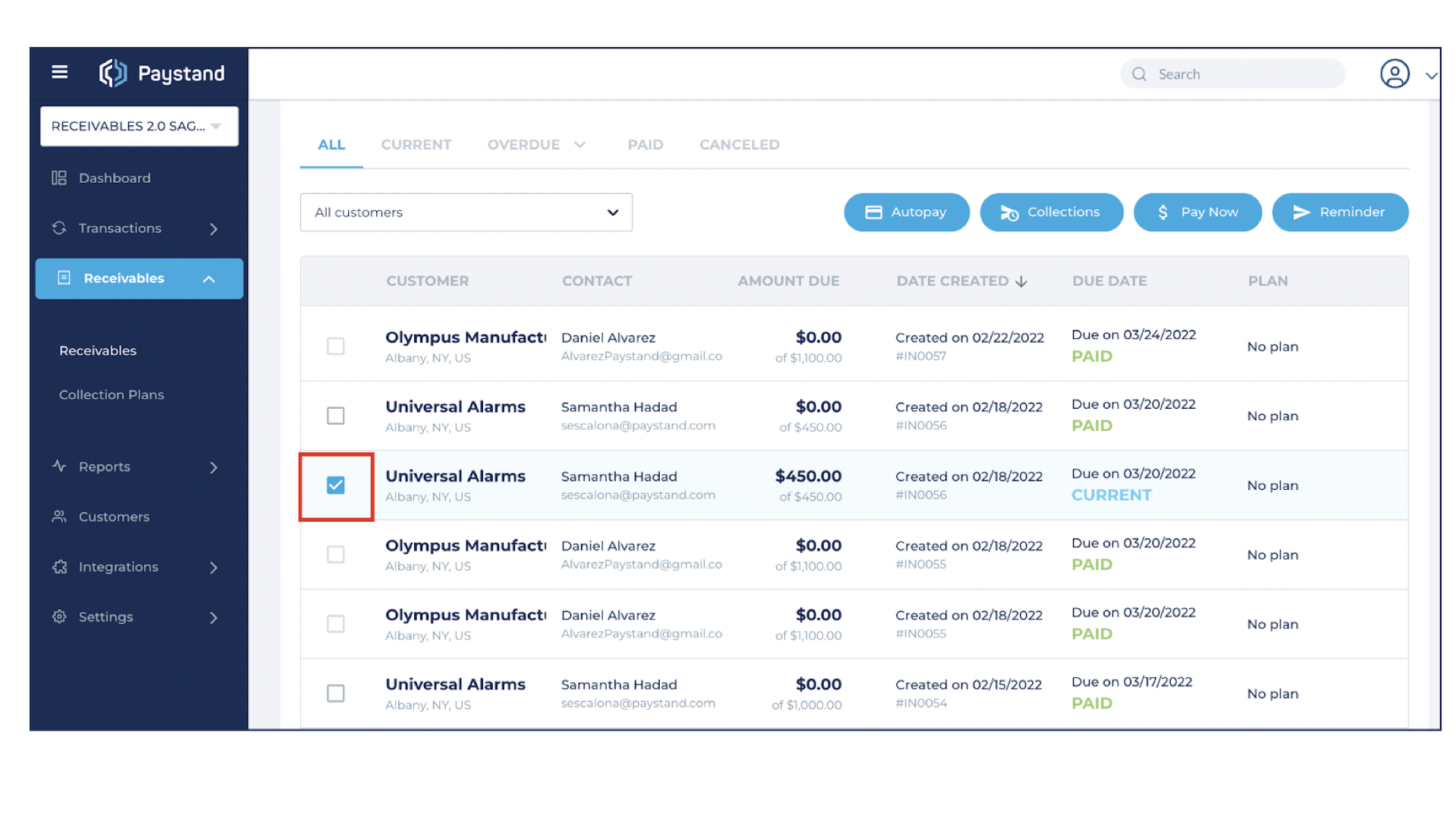Sort by AMOUNT DUE column header

(x=789, y=281)
